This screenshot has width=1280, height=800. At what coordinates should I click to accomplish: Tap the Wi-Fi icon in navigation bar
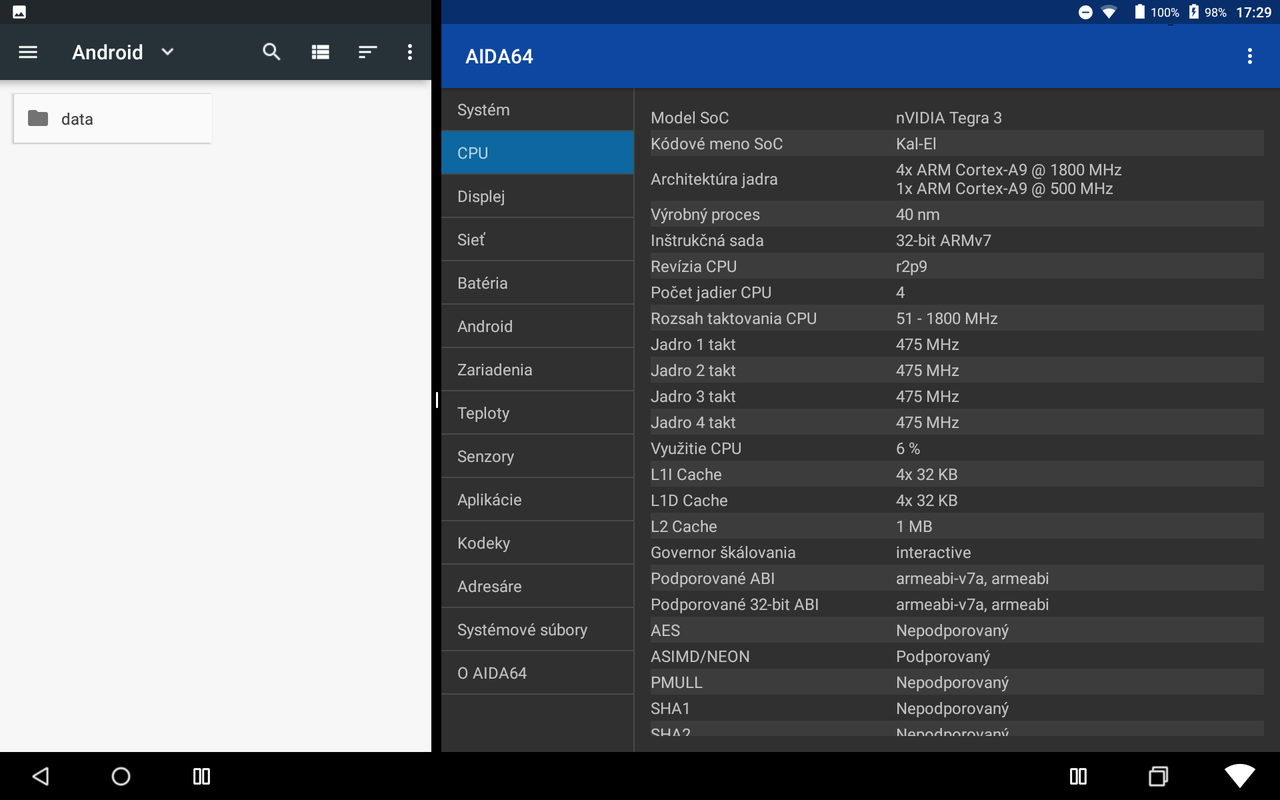1240,776
